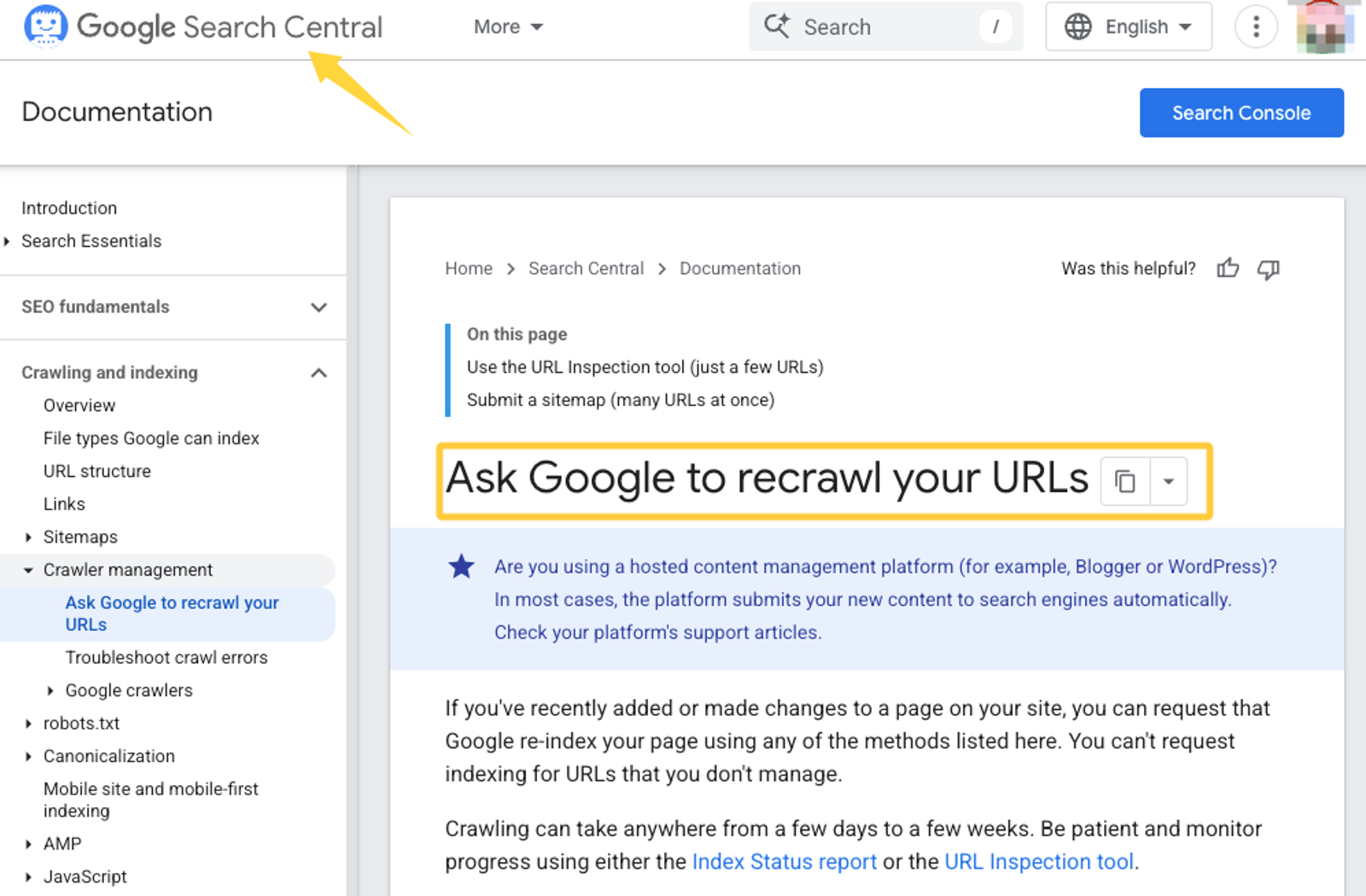This screenshot has width=1366, height=896.
Task: Open robots.txt sidebar item
Action: (81, 724)
